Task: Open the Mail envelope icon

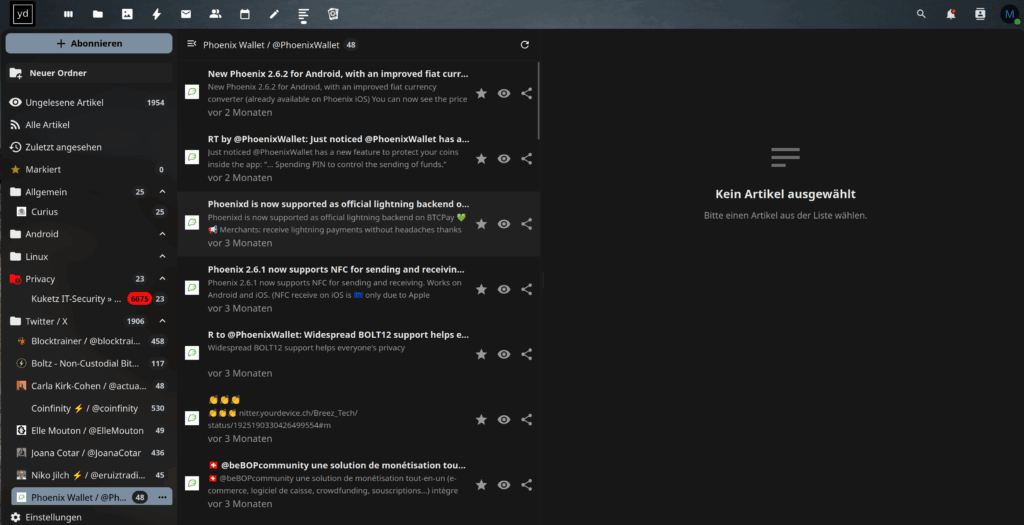Action: [x=186, y=14]
